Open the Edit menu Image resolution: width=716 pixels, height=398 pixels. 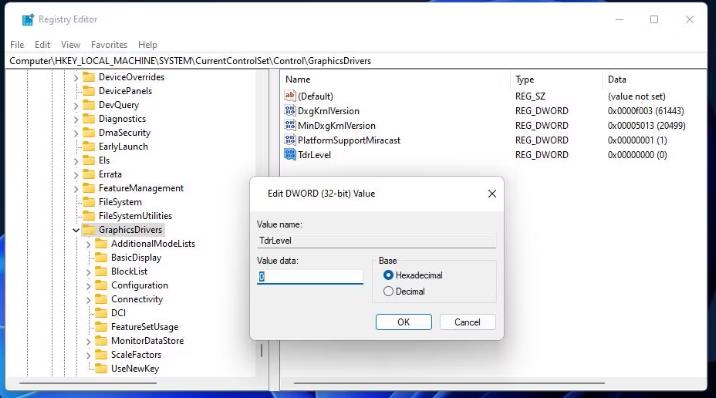click(42, 45)
